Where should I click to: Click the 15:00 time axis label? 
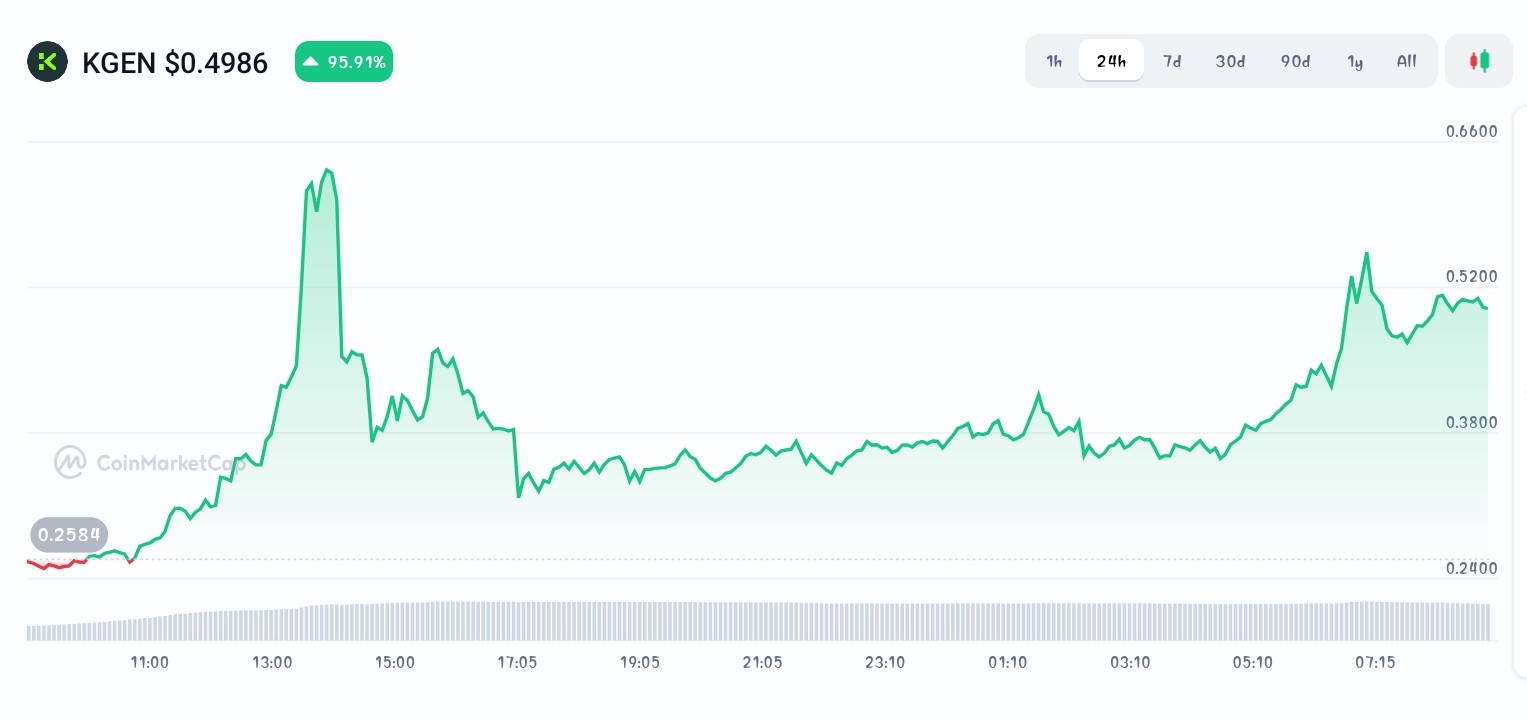click(x=395, y=662)
